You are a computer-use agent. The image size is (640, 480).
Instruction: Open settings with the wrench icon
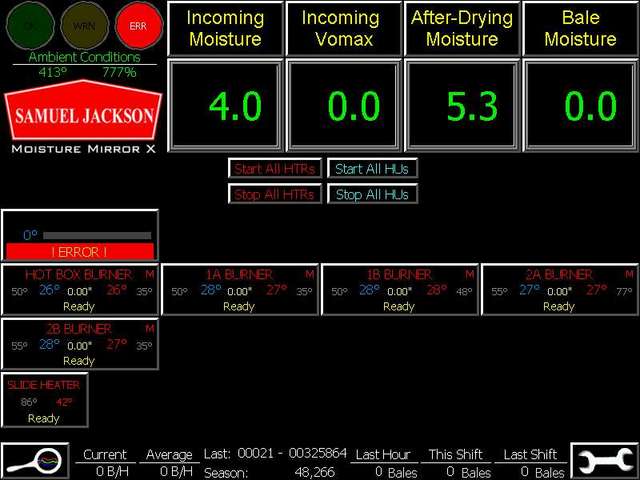pos(604,461)
